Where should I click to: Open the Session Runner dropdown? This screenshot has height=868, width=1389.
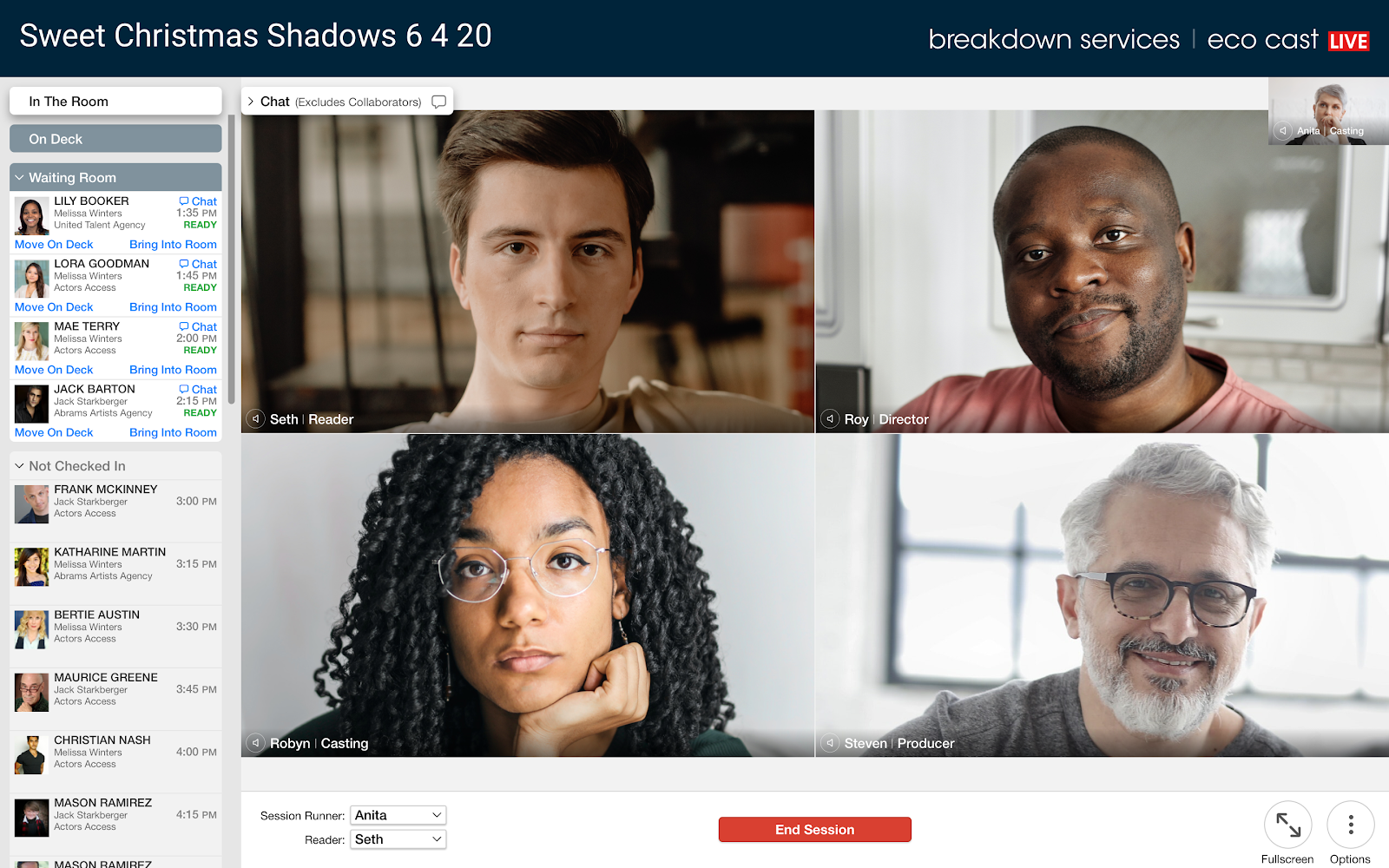tap(398, 815)
